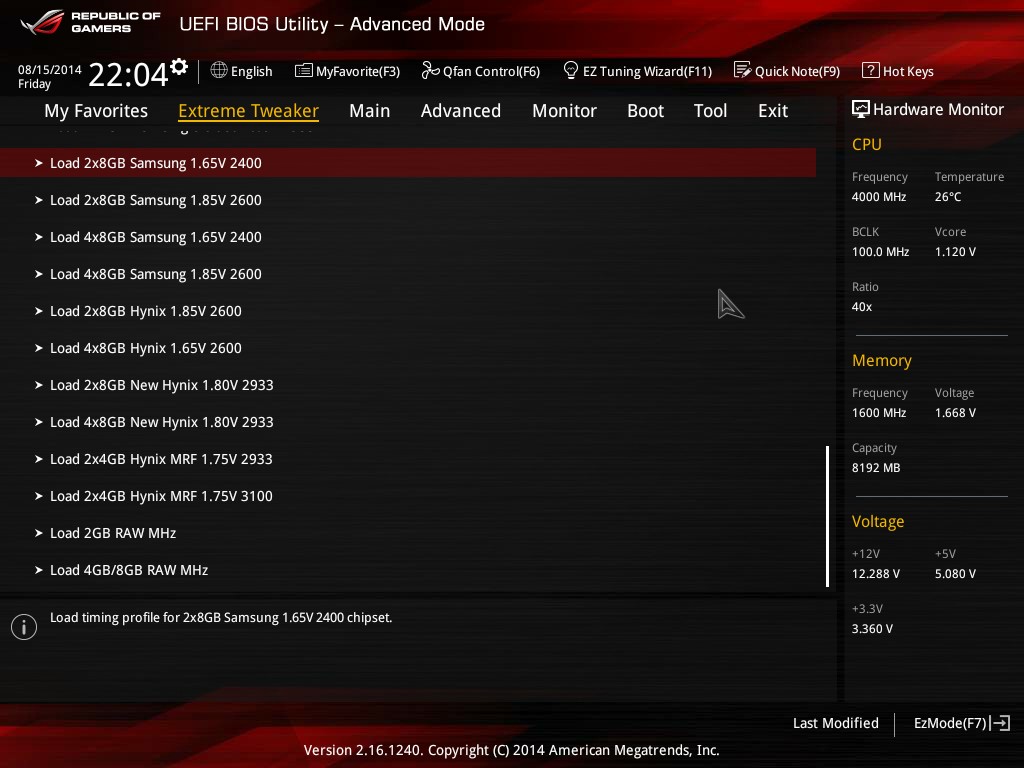Click the Last Modified button
The image size is (1024, 768).
point(835,723)
